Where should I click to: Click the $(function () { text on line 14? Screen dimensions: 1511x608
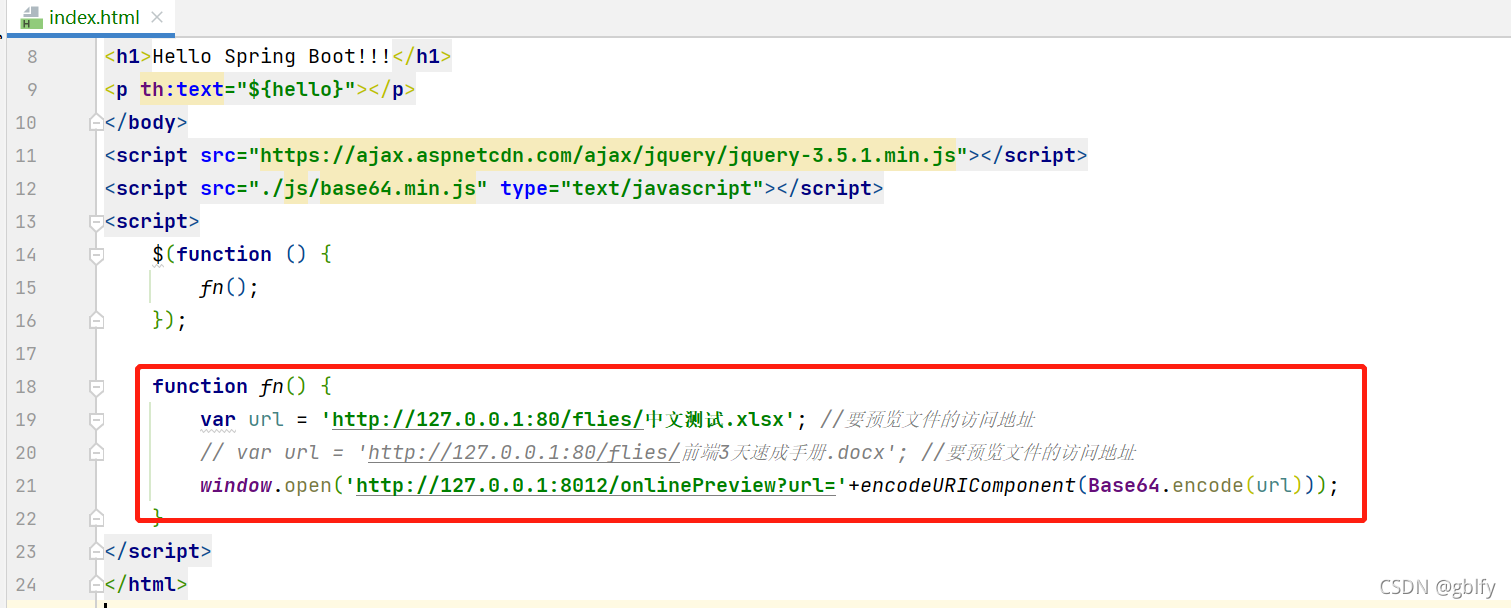click(241, 254)
